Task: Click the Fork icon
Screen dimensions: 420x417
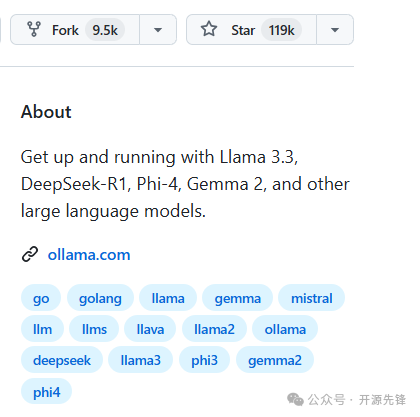Action: click(34, 29)
